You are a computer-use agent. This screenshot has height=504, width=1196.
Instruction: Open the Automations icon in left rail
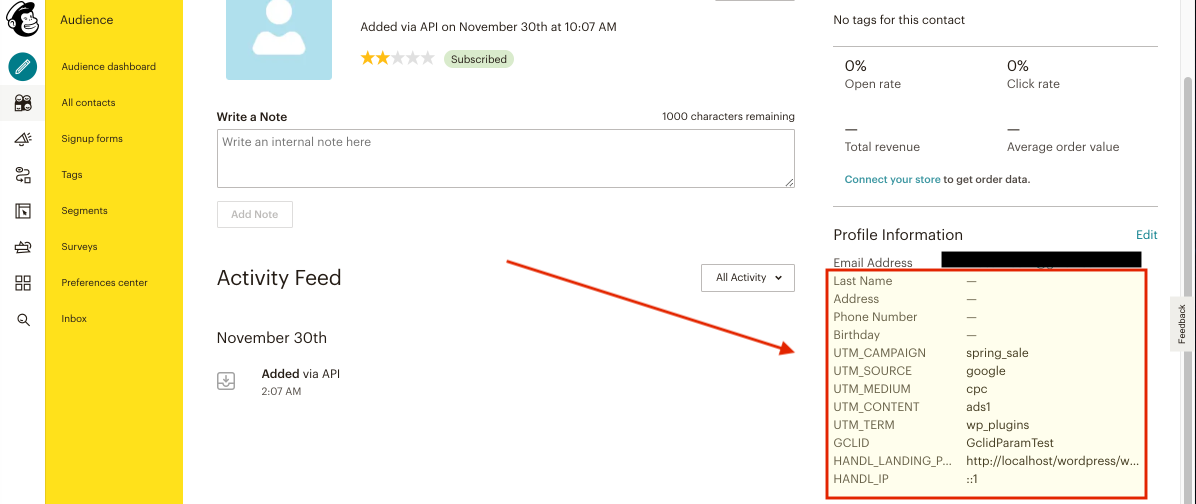(x=23, y=175)
